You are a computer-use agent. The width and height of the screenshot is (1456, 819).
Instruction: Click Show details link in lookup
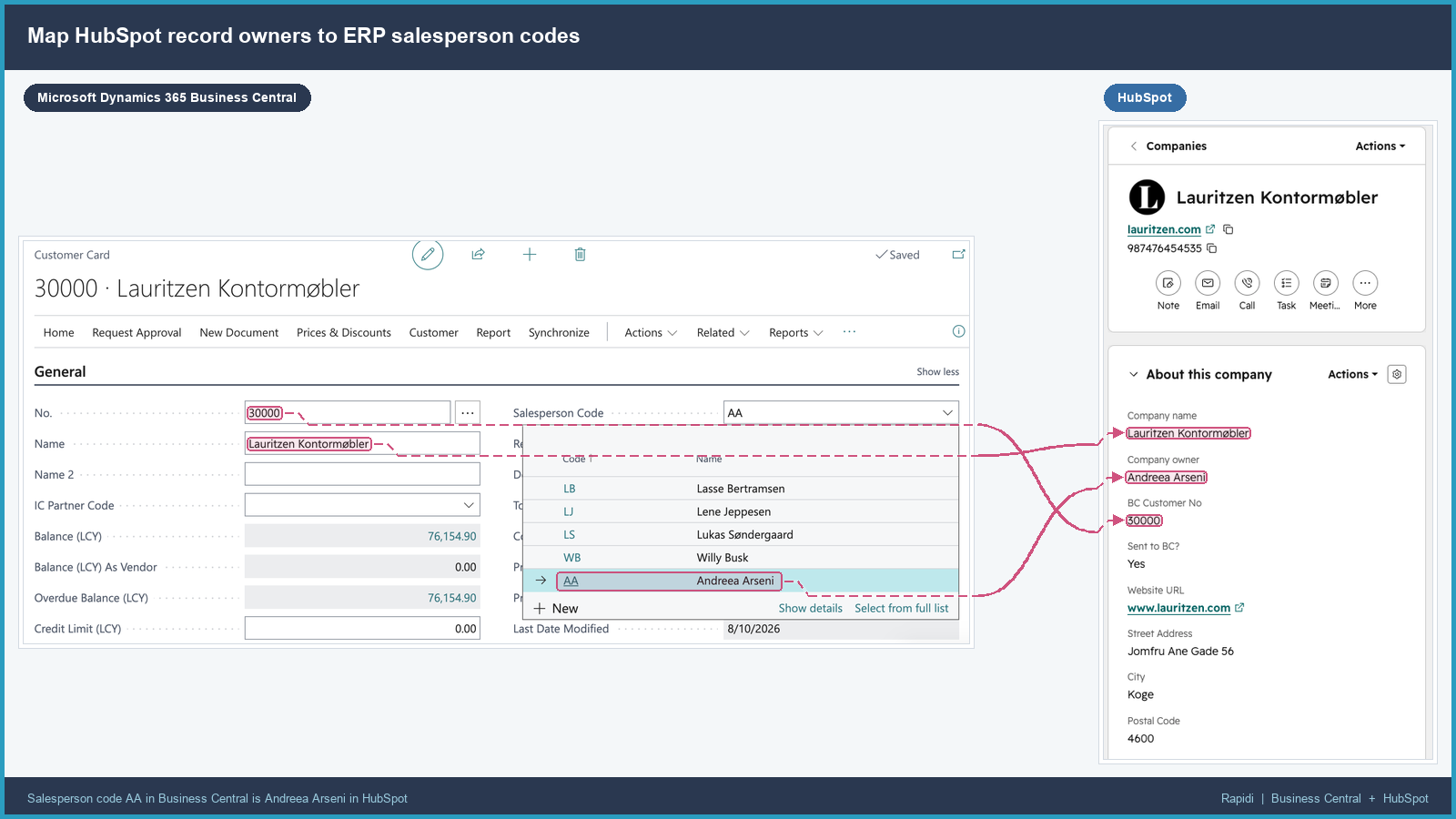coord(810,608)
